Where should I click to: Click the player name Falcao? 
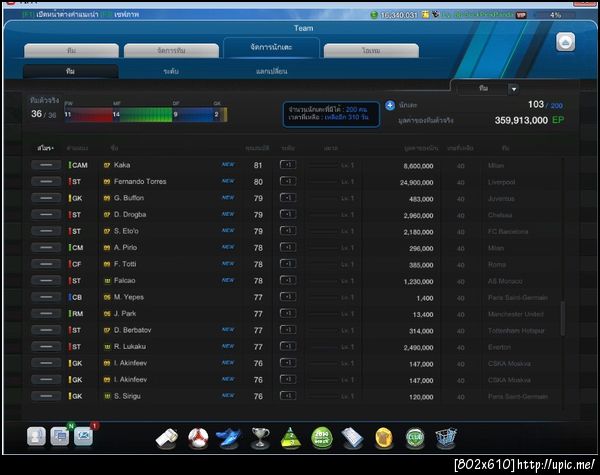coord(124,281)
